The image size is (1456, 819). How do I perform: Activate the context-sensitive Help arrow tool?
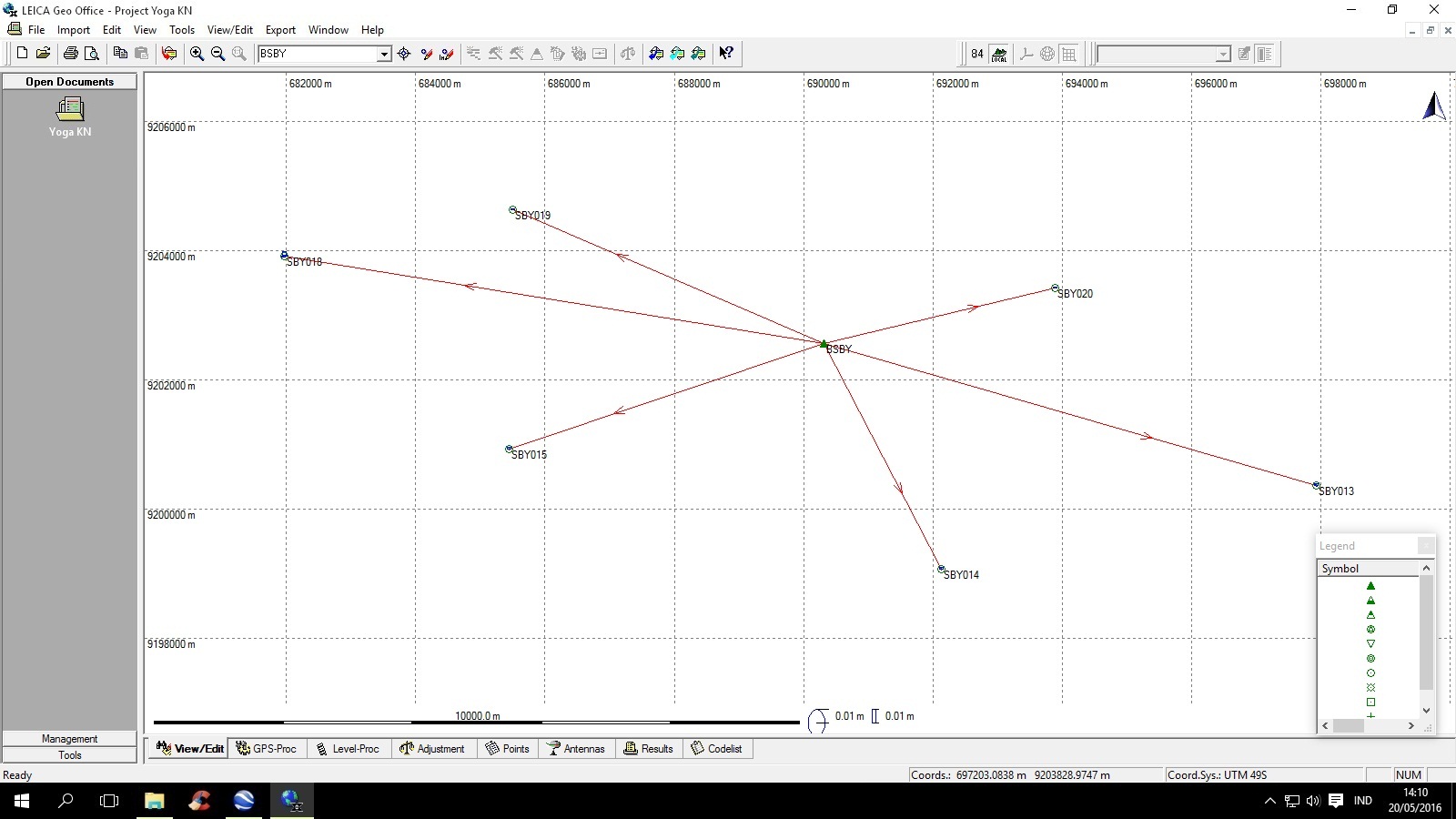click(x=725, y=54)
